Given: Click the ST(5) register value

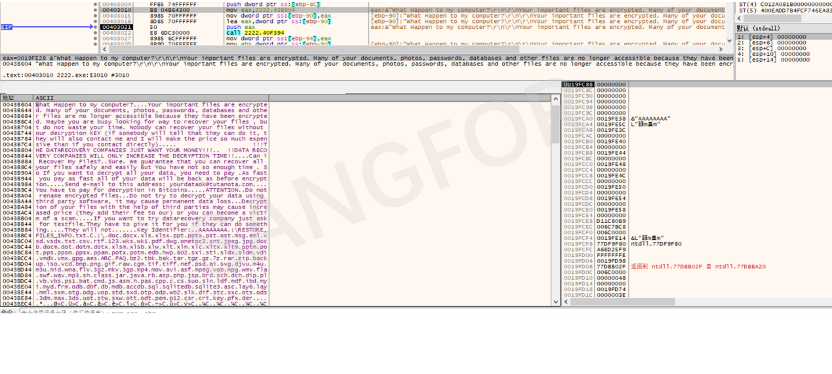Looking at the screenshot, I should pos(795,10).
